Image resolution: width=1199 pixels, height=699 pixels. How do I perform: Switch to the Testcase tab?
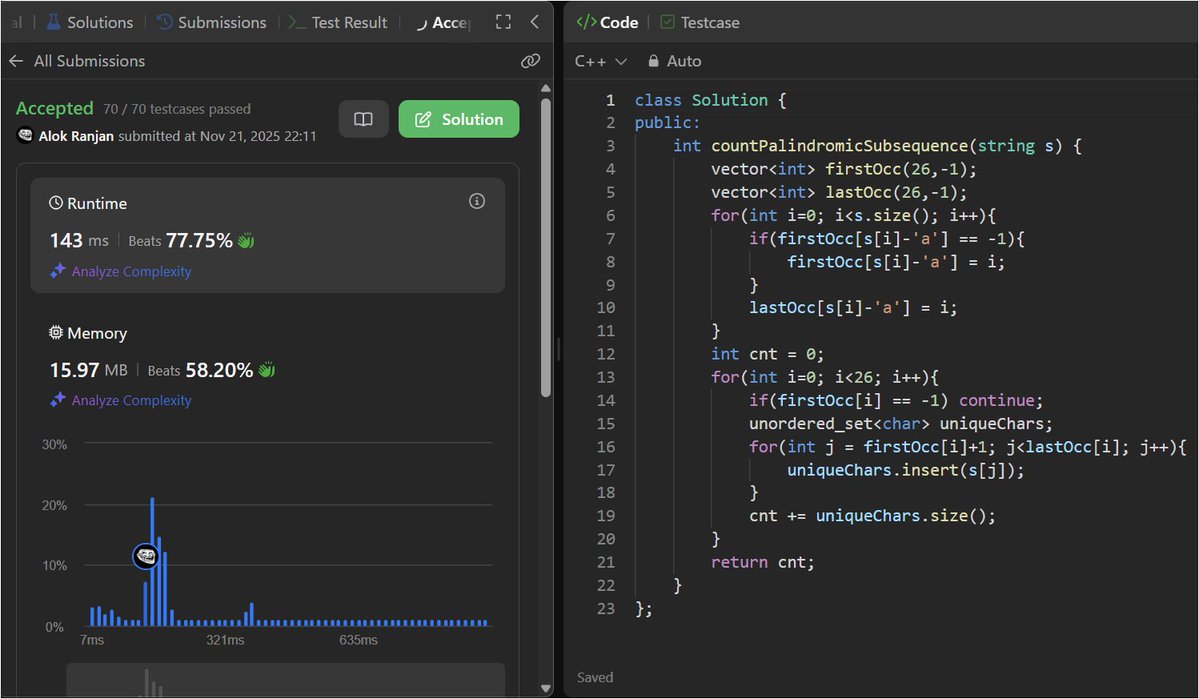coord(709,21)
